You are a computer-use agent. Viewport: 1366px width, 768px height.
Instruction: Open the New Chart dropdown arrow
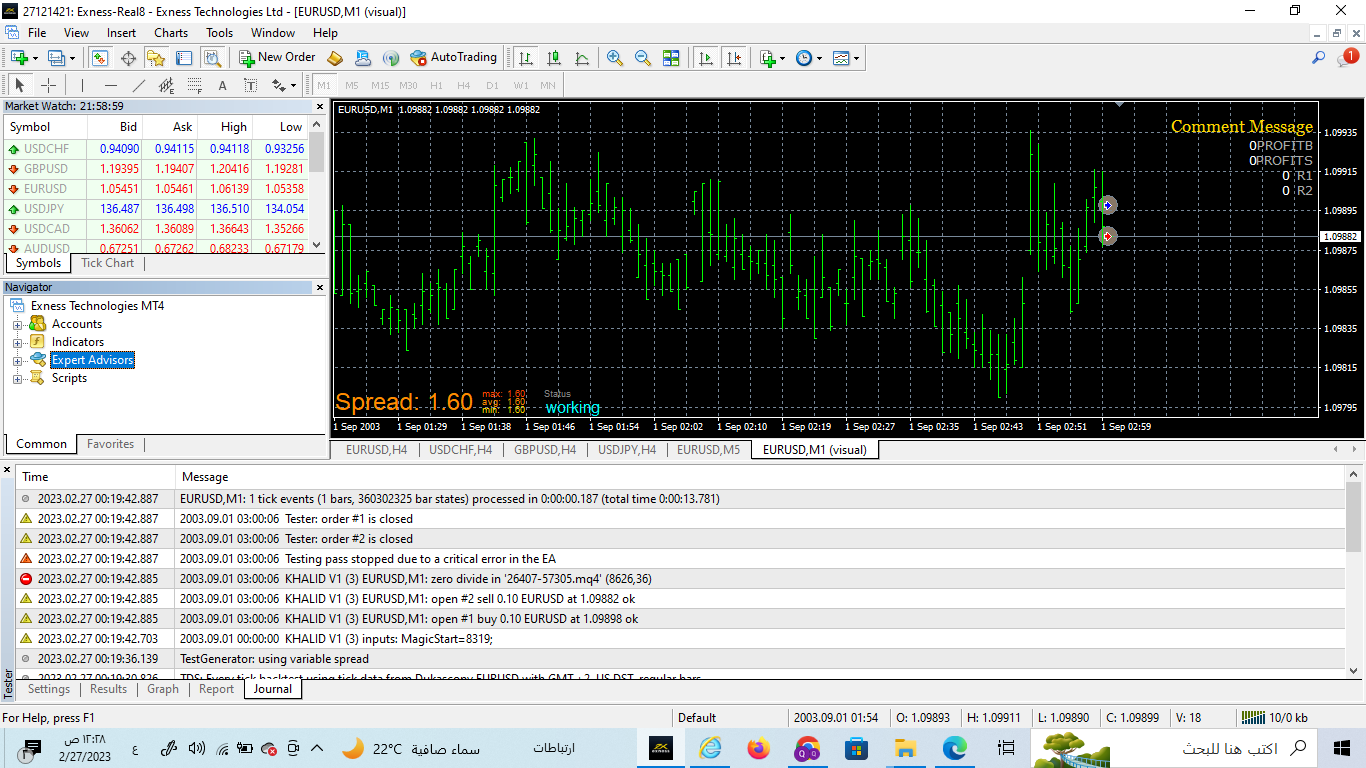click(x=36, y=58)
